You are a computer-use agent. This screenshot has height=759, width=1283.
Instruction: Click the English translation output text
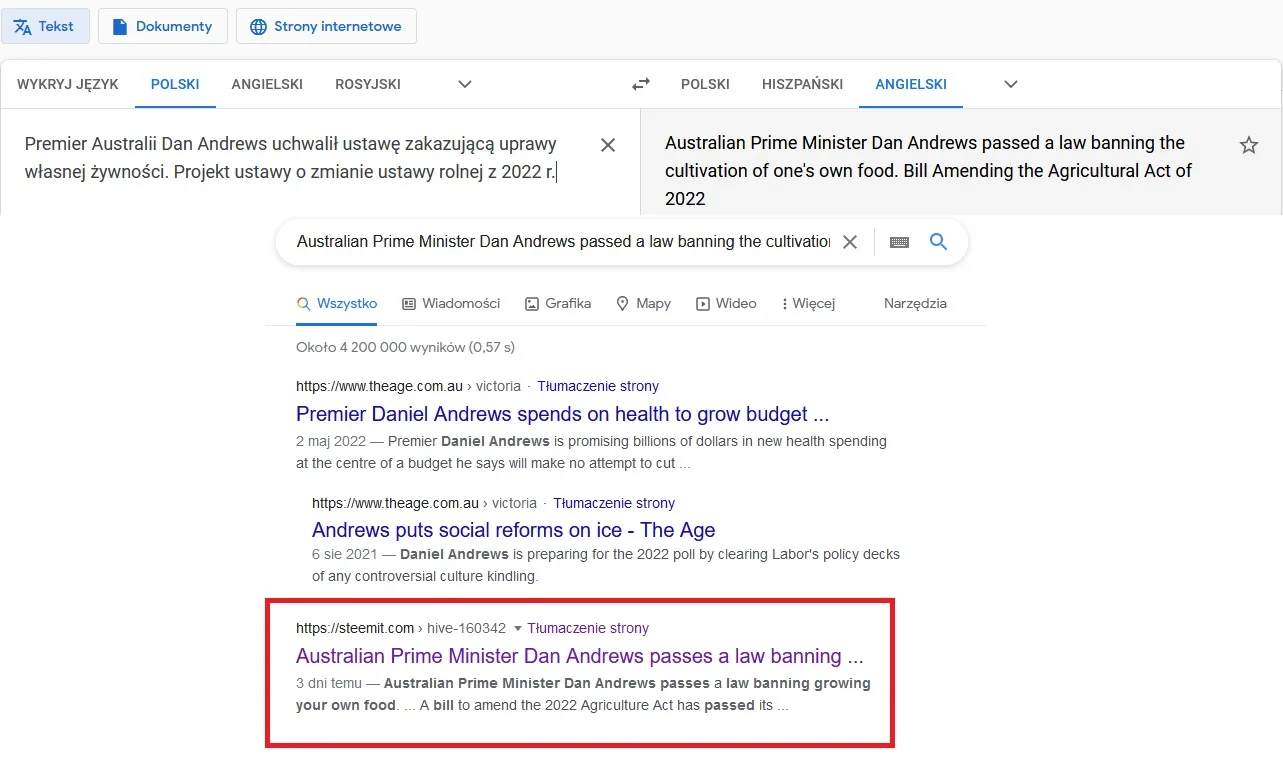[928, 171]
